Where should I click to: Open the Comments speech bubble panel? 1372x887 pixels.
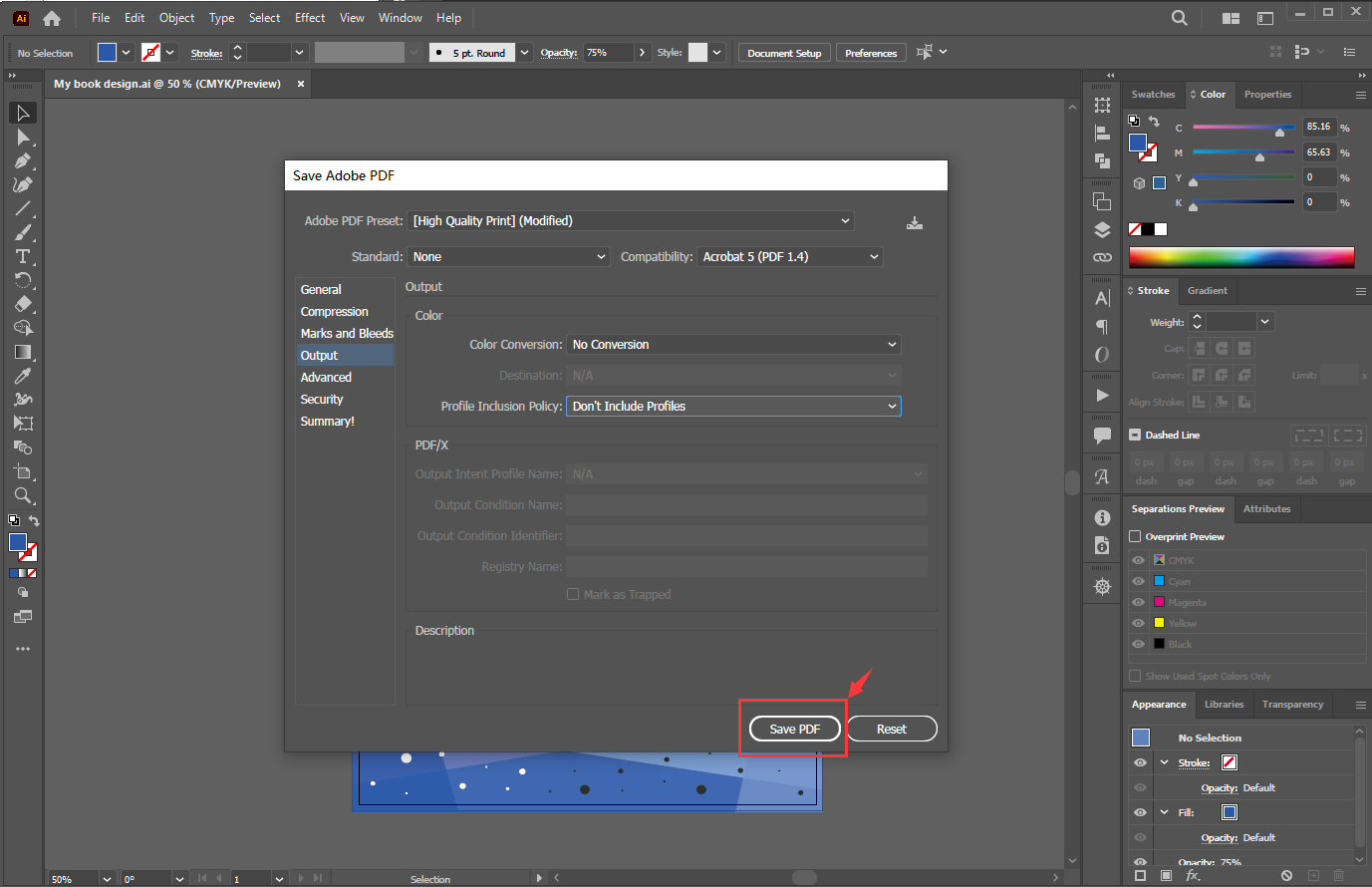click(1102, 436)
